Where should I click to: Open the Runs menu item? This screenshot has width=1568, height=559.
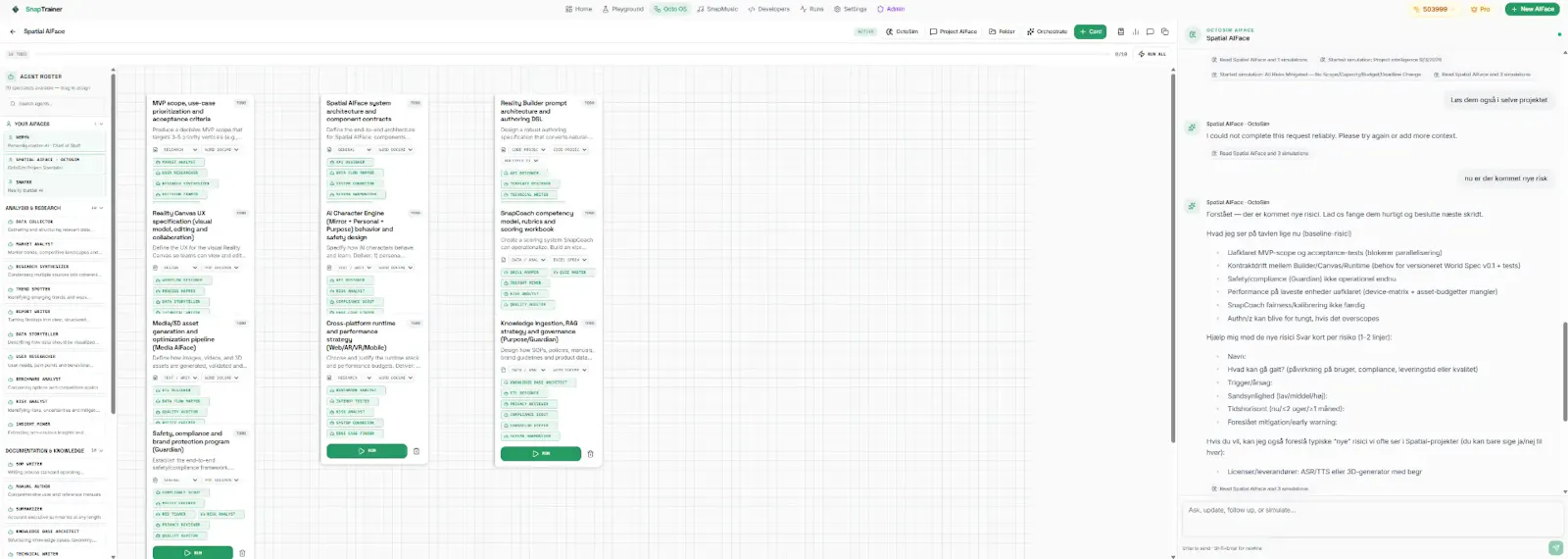812,9
